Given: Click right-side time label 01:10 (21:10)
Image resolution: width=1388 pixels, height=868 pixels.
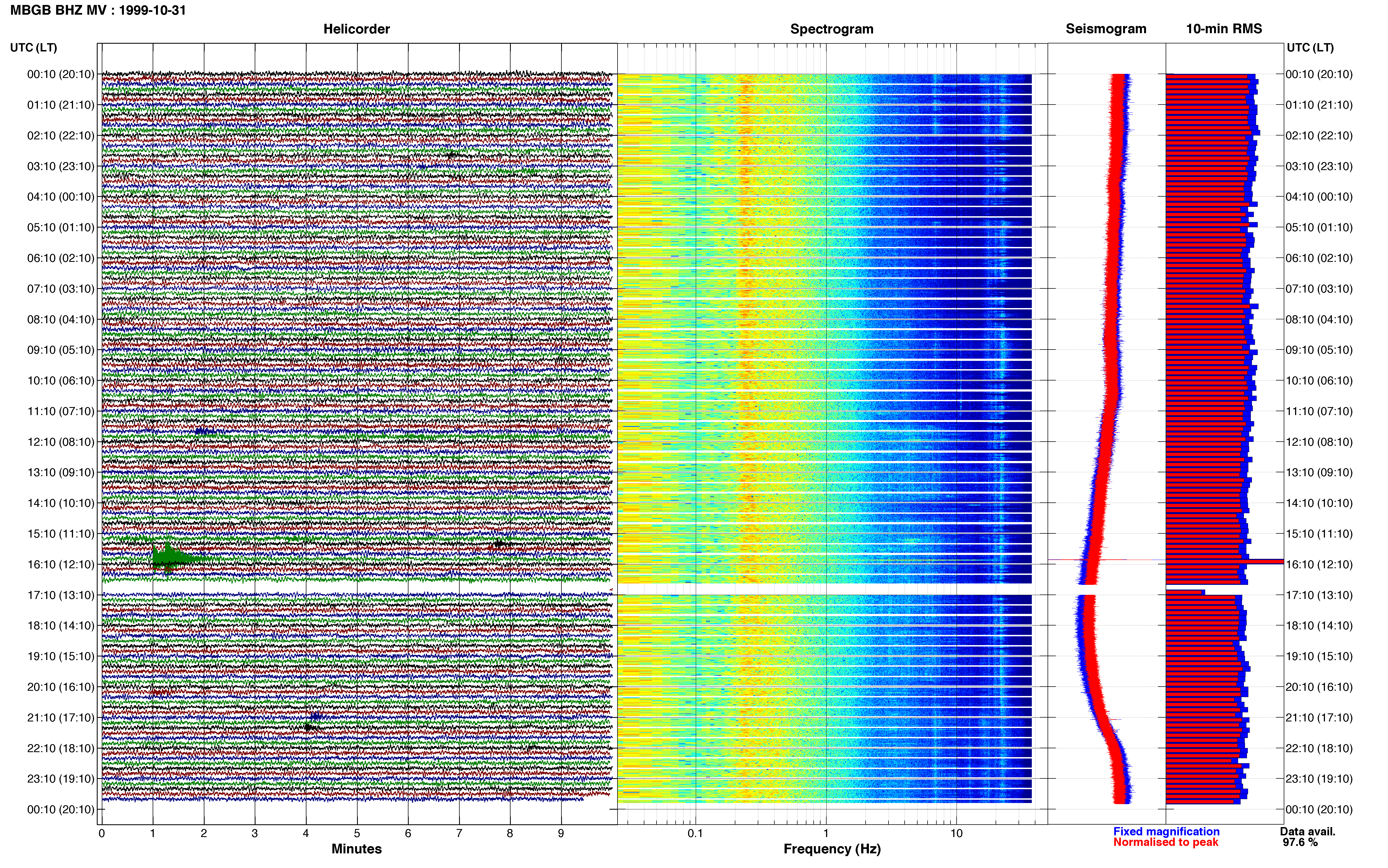Looking at the screenshot, I should [x=1319, y=105].
